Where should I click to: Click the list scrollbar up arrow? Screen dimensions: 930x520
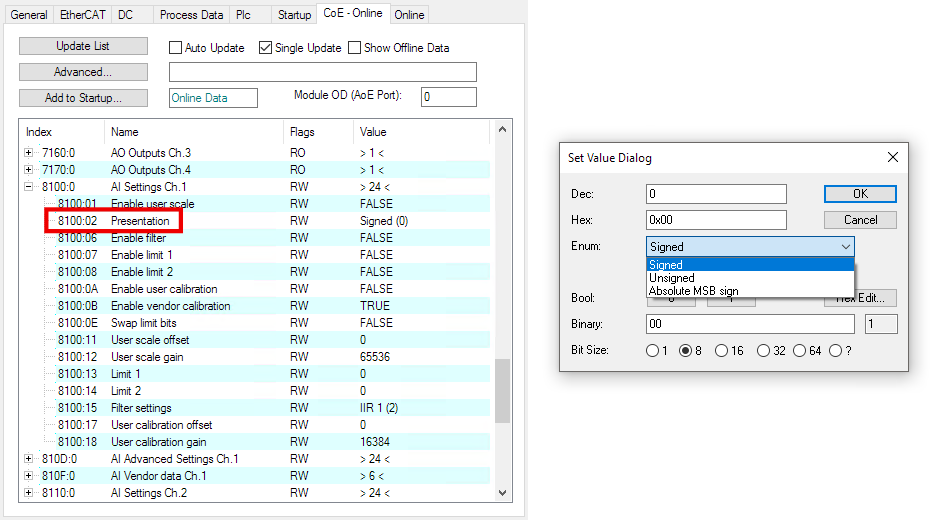(502, 129)
